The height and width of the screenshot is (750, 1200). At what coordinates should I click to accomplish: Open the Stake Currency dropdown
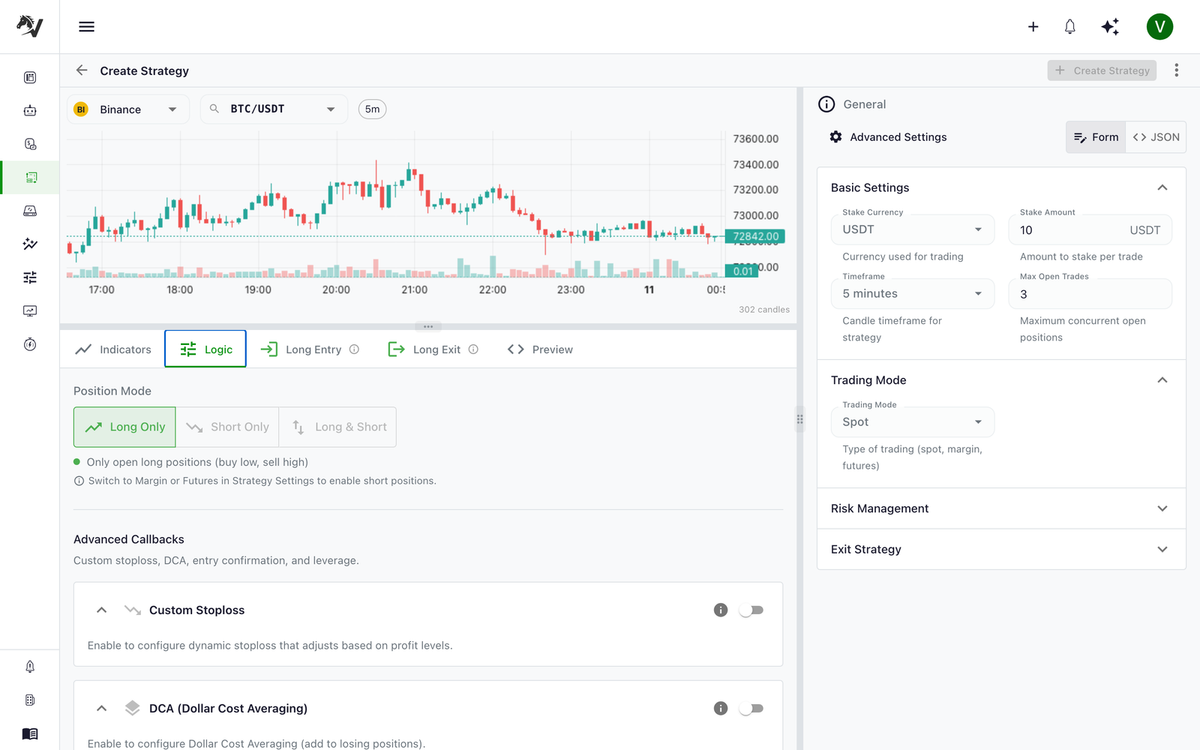tap(913, 230)
